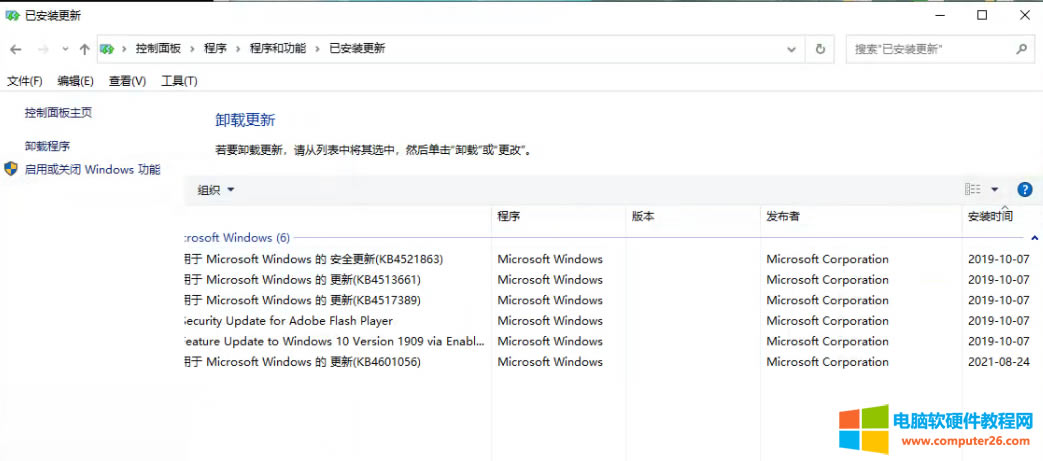This screenshot has width=1043, height=461.
Task: Select the Microsoft Windows (6) group header
Action: [237, 237]
